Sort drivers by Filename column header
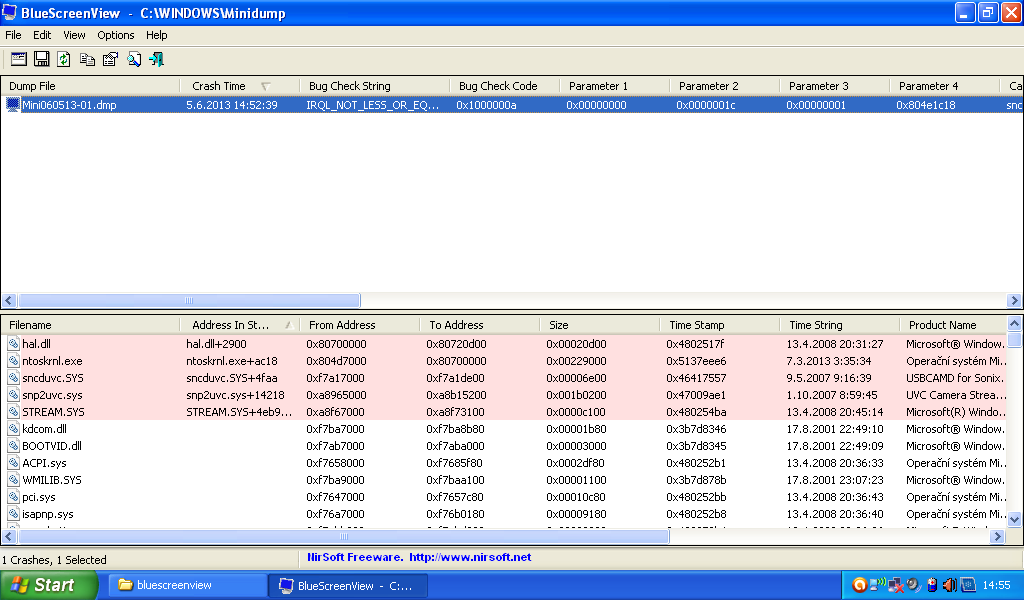Screen dimensions: 1024x600 coord(30,325)
